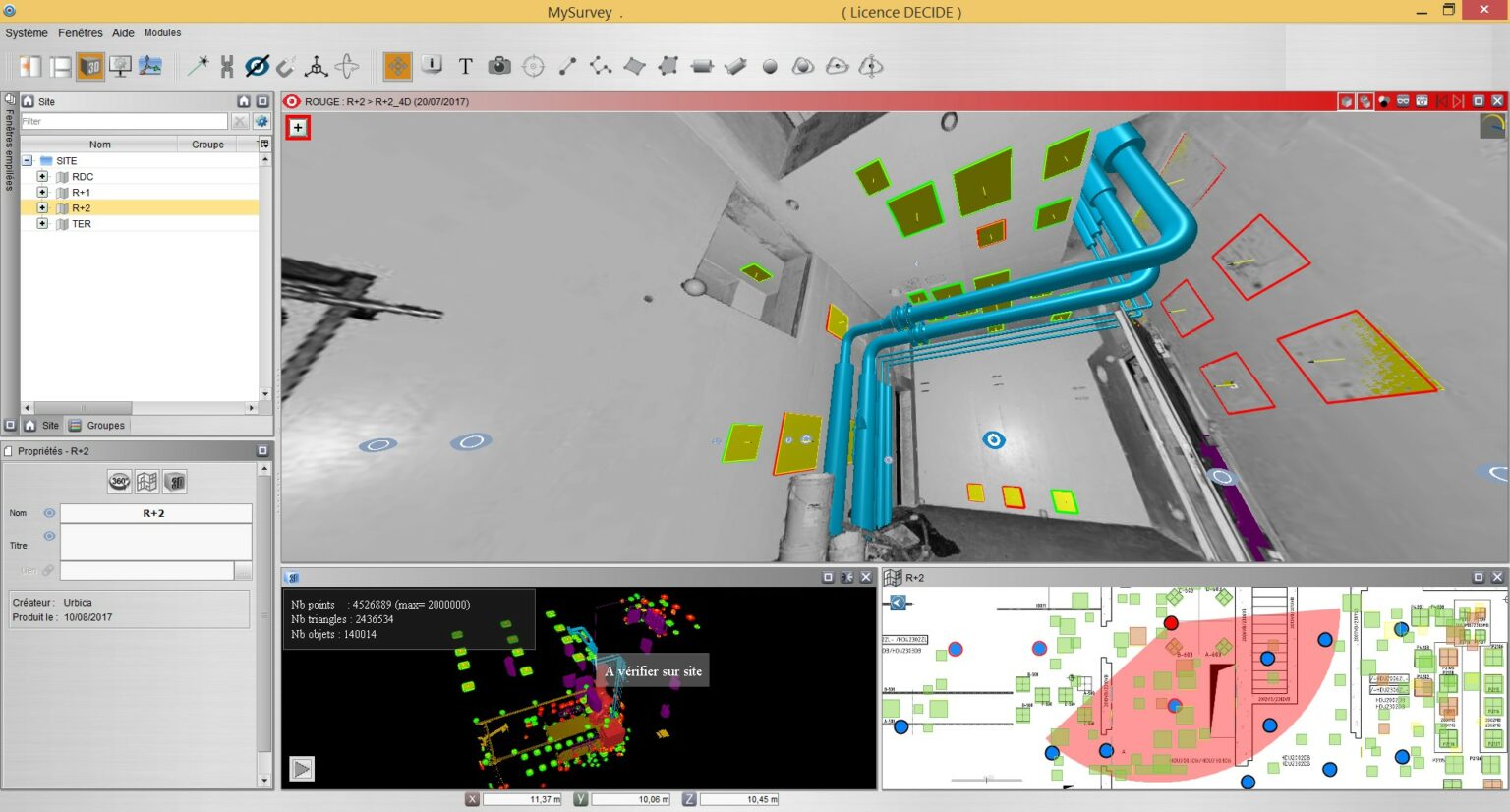Collapse the SITE root node
Viewport: 1510px width, 812px height.
pos(28,161)
